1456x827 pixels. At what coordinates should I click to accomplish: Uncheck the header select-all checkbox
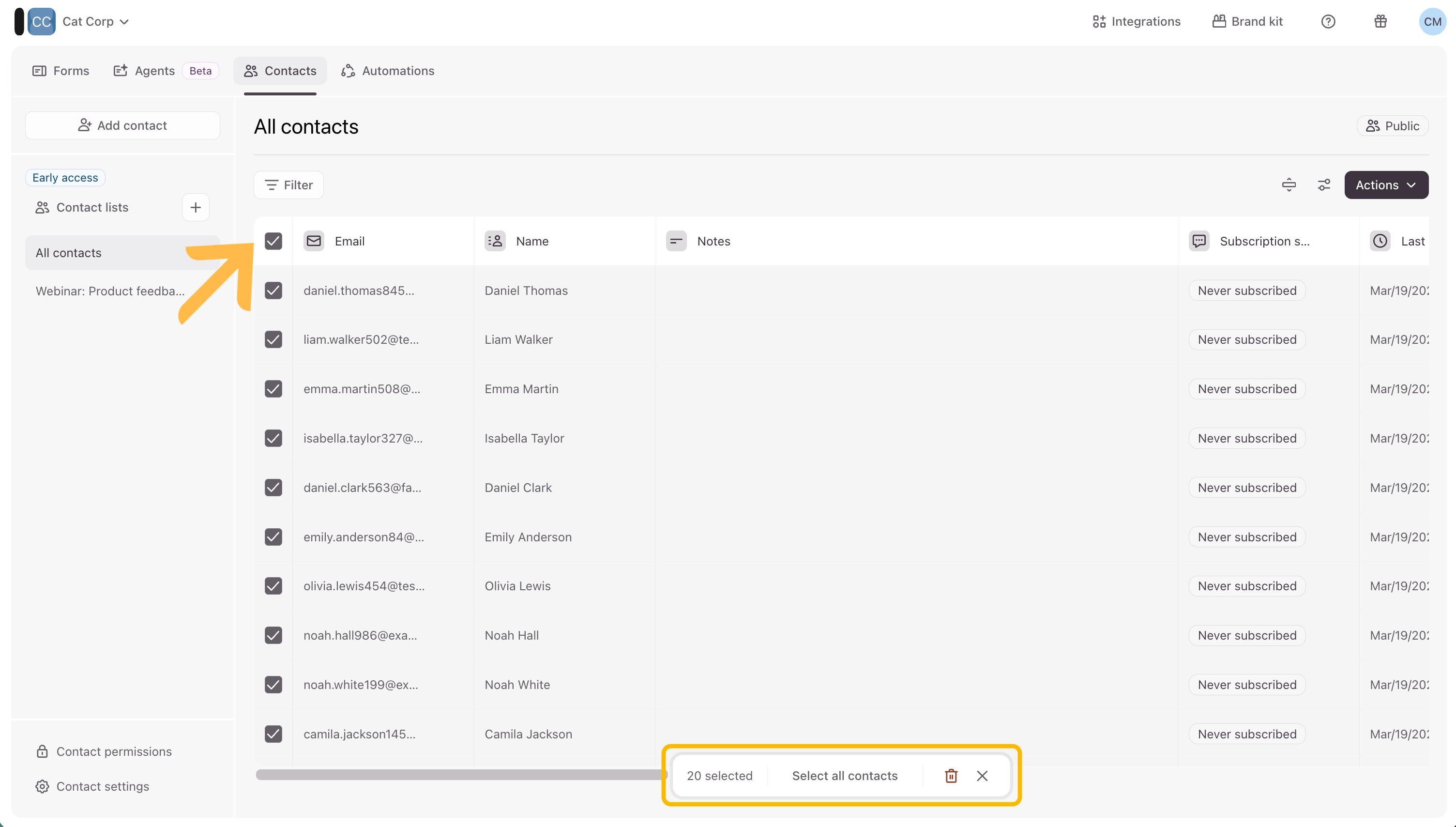pyautogui.click(x=273, y=241)
